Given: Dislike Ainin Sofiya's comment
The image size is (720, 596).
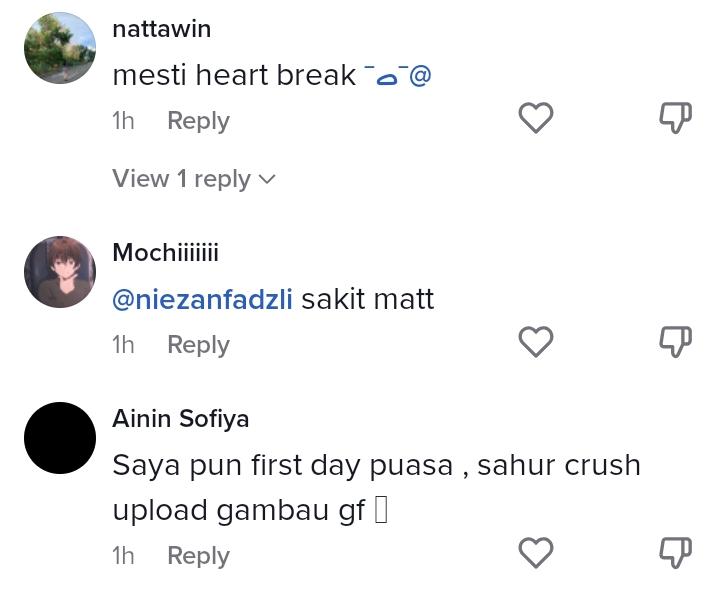Looking at the screenshot, I should point(676,553).
